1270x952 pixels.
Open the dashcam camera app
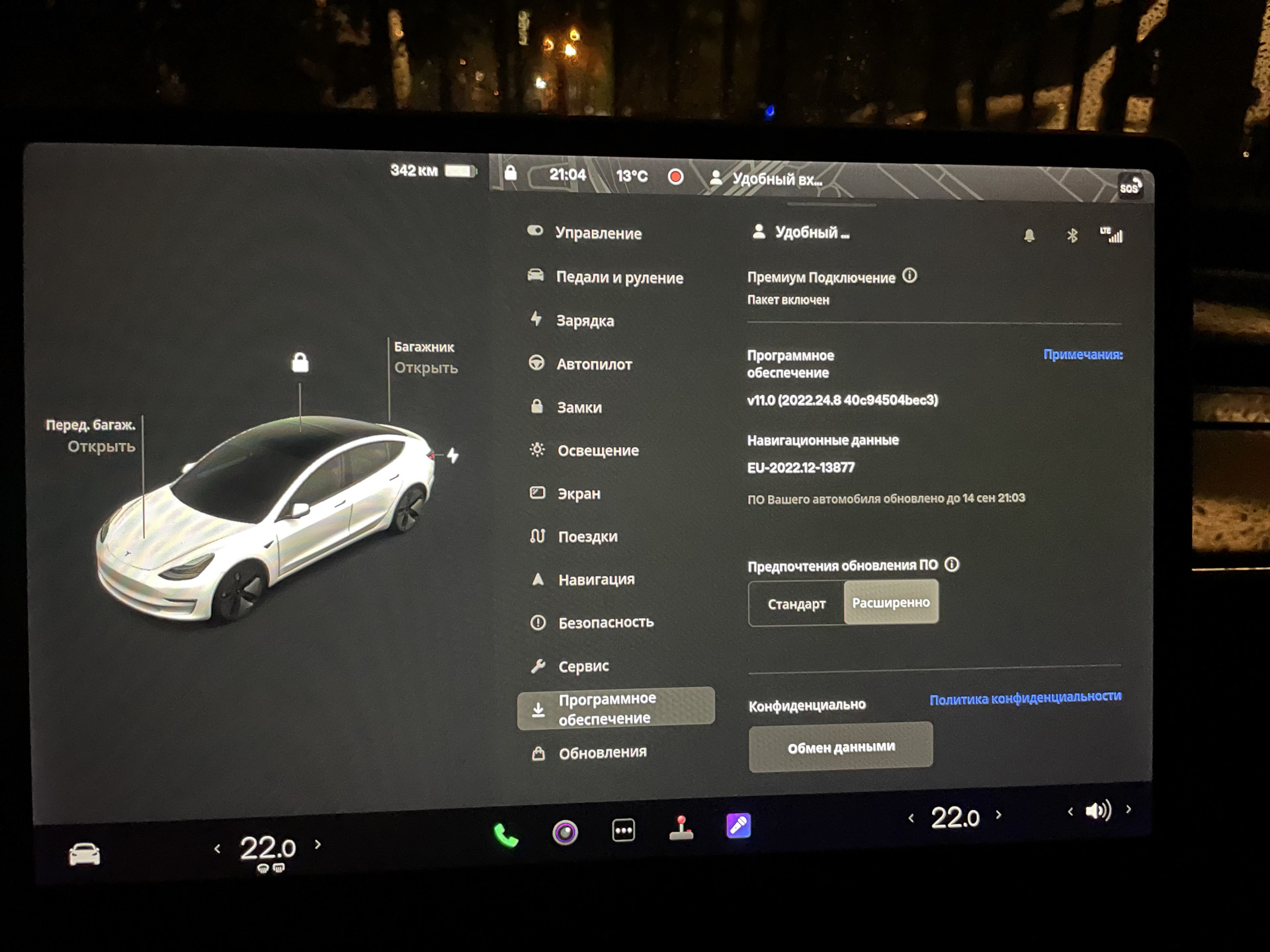(565, 832)
